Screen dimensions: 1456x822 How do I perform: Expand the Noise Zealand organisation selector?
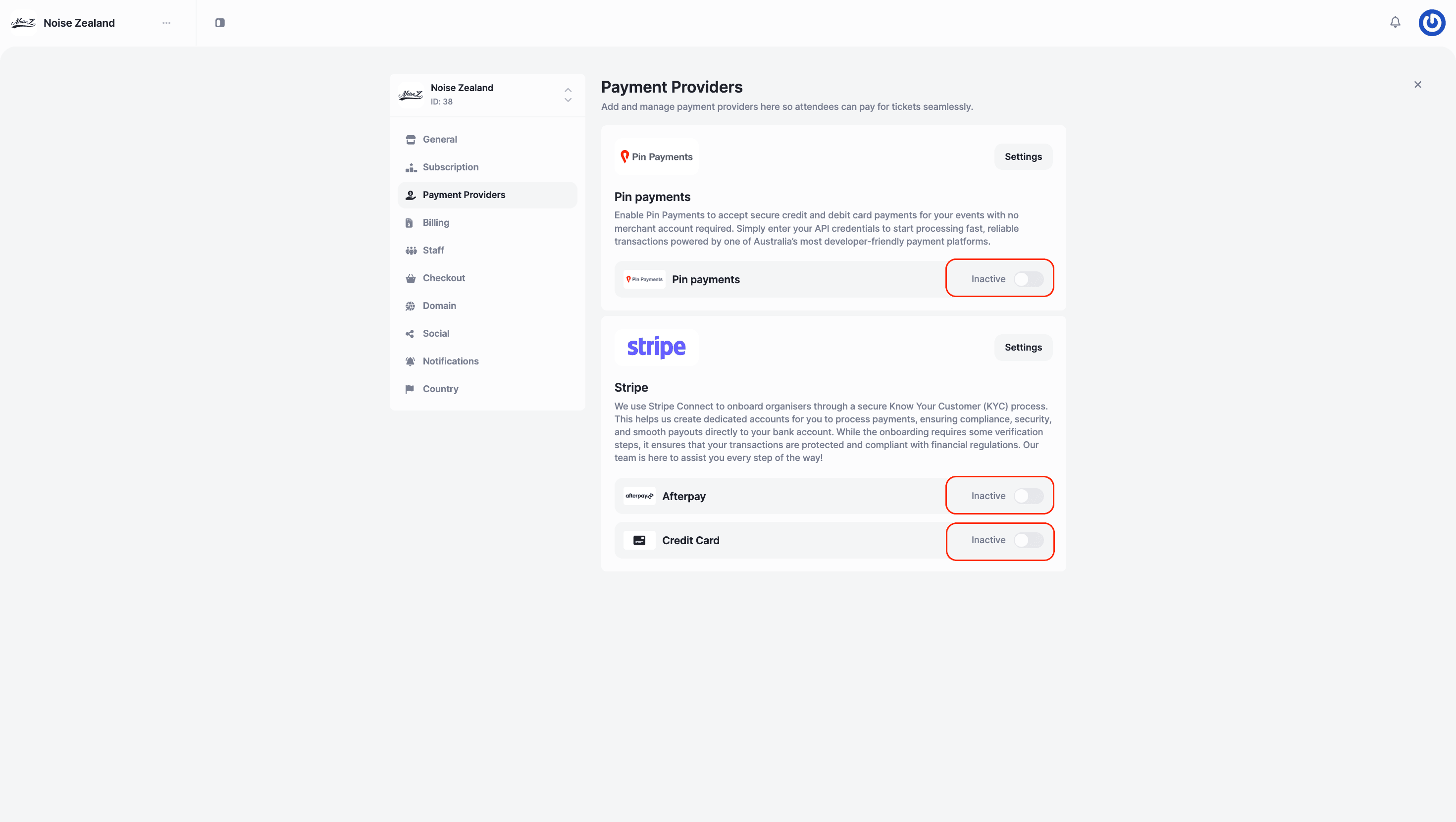click(x=568, y=95)
